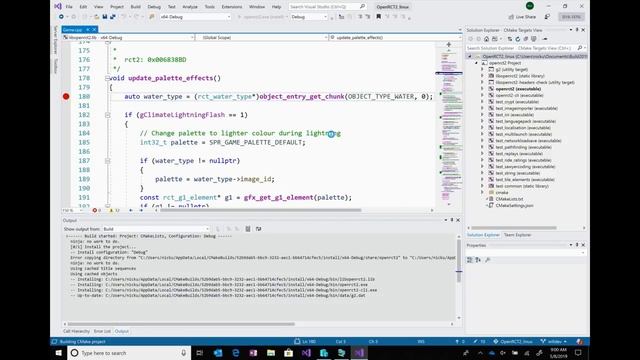Expand the libopenrct2 (static library) node
Viewport: 640px width, 360px height.
(x=482, y=76)
